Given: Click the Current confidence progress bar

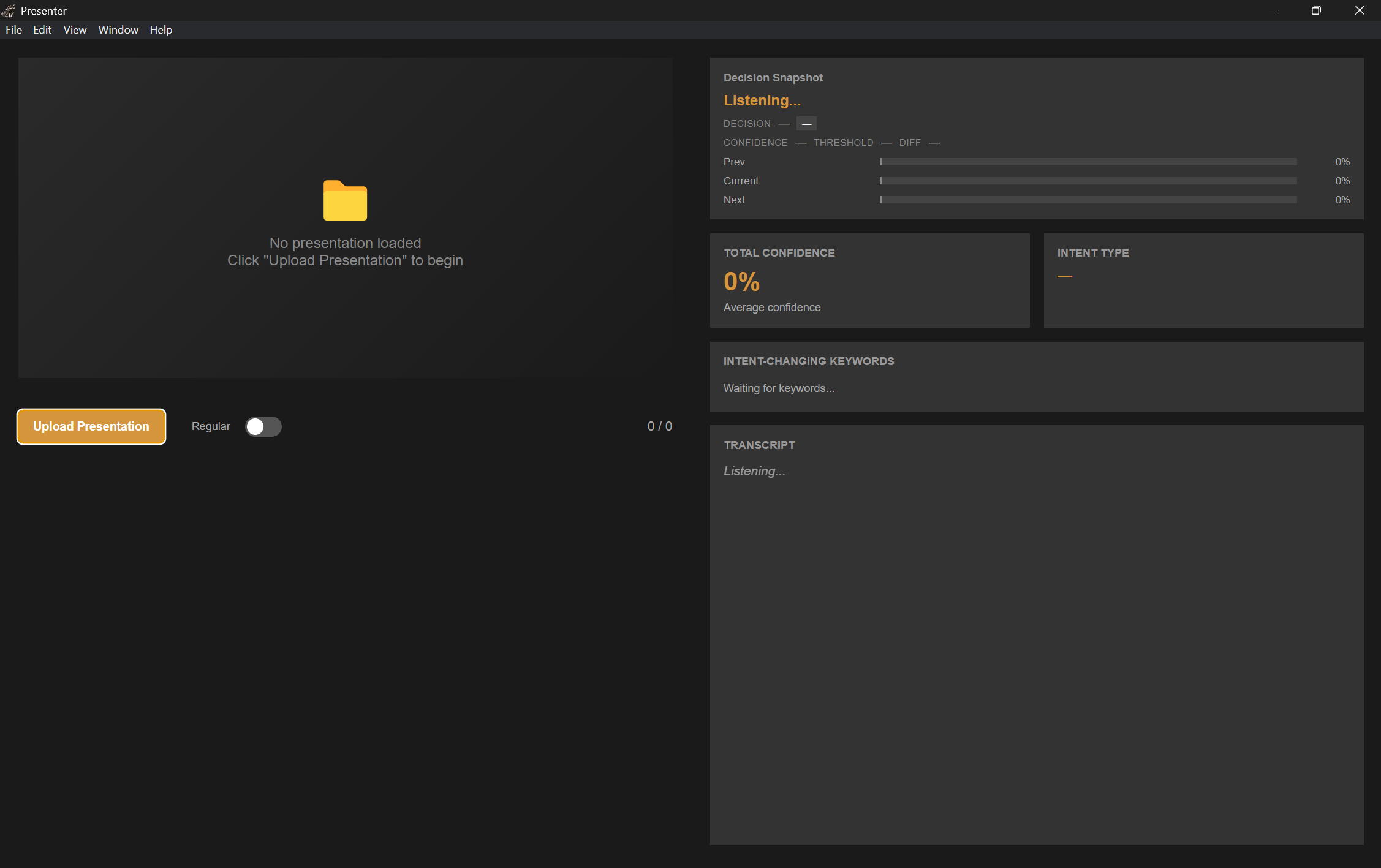Looking at the screenshot, I should [1088, 181].
